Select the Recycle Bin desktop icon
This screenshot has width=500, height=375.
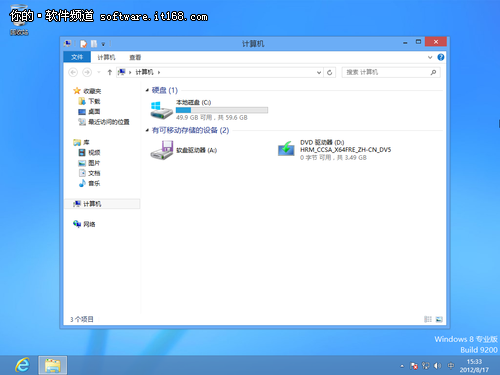pyautogui.click(x=19, y=20)
